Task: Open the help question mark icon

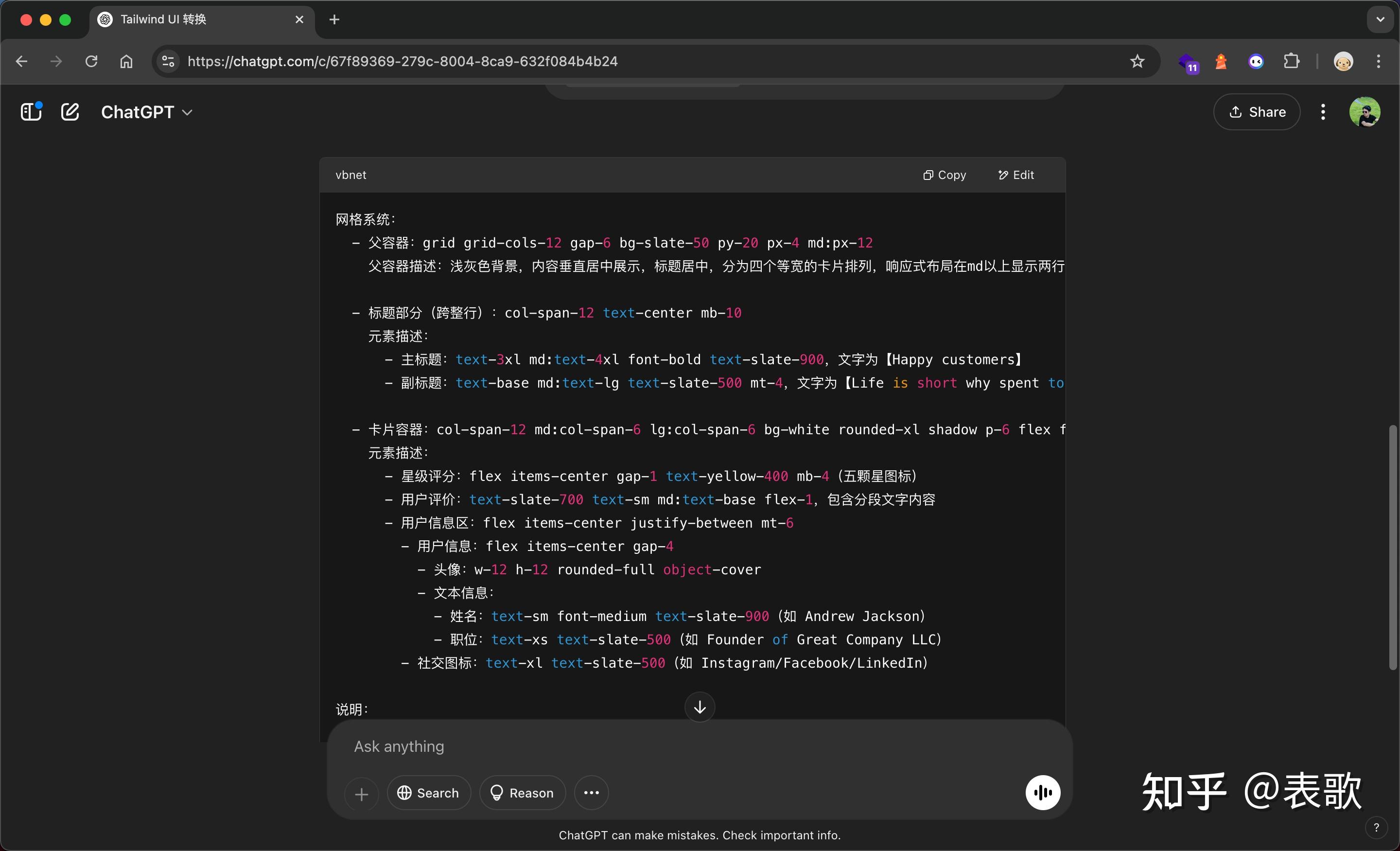Action: (x=1377, y=827)
